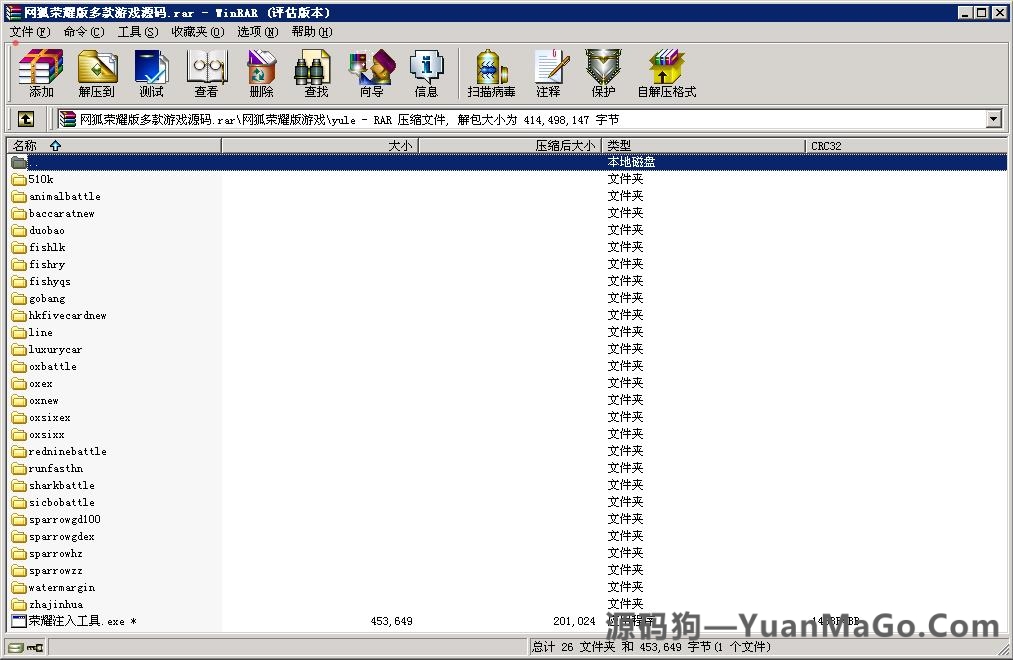Open the 文件 (File) menu
Image resolution: width=1013 pixels, height=660 pixels.
pyautogui.click(x=28, y=31)
